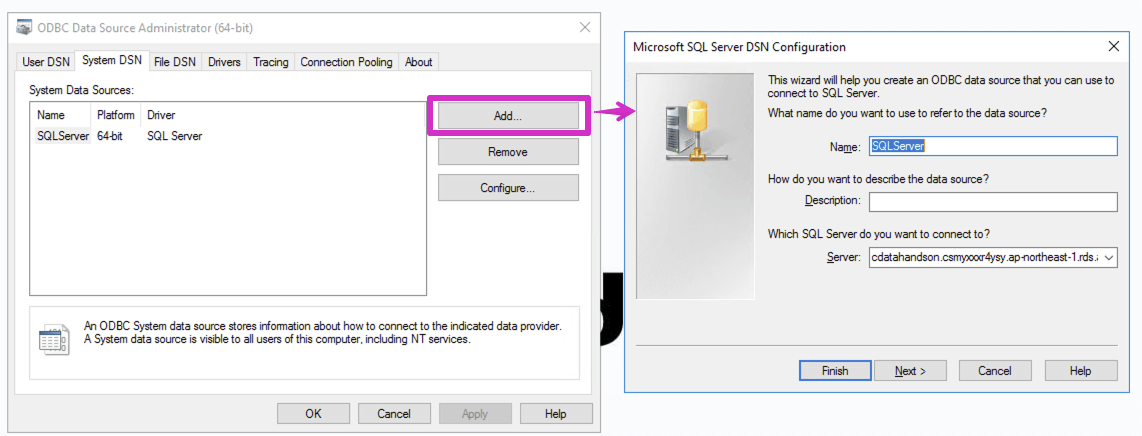Expand the Server dropdown list

(x=1108, y=258)
